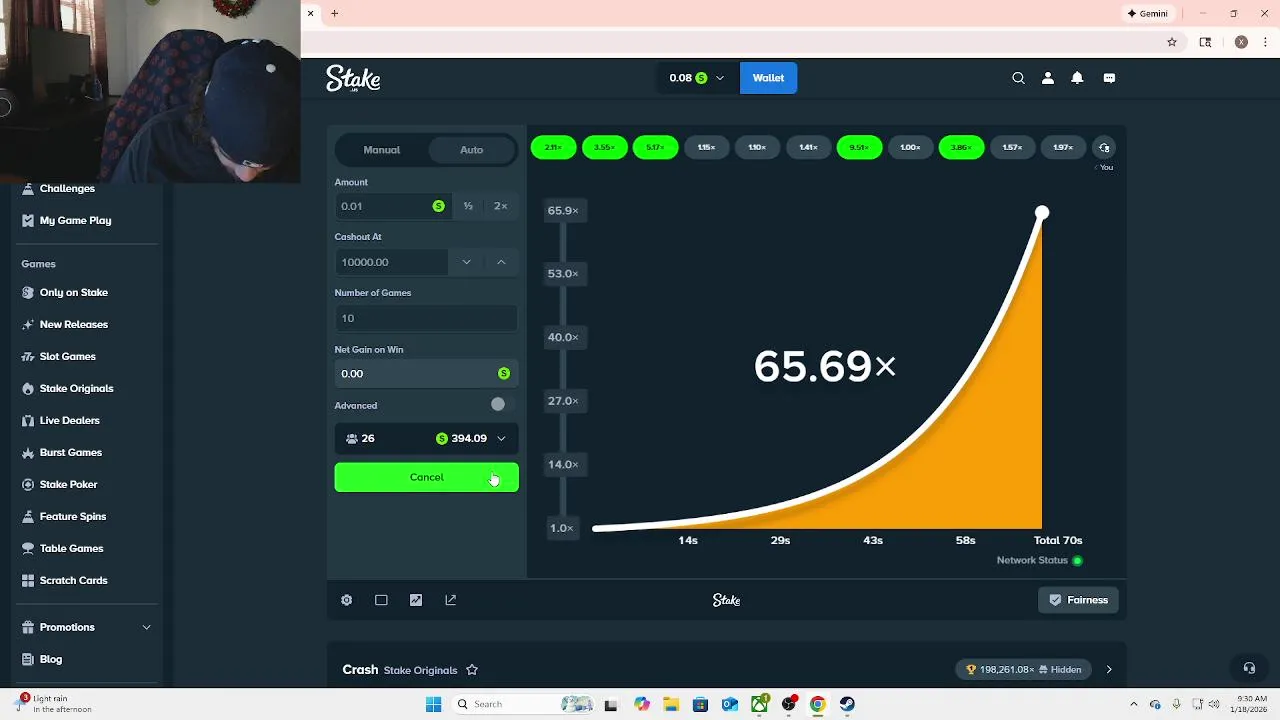
Task: Open the 2.11× past round result
Action: click(x=553, y=148)
